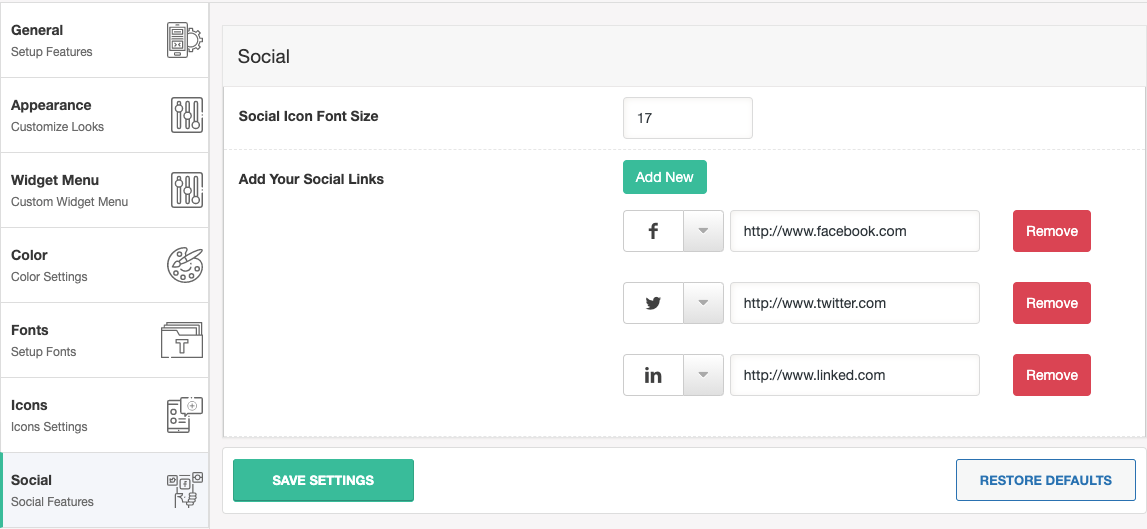This screenshot has height=529, width=1147.
Task: Expand the LinkedIn icon dropdown arrow
Action: coord(703,375)
